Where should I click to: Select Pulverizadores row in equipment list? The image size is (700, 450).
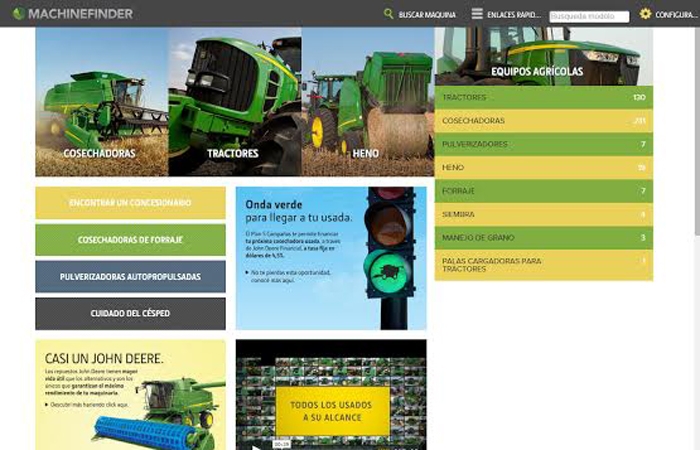tap(544, 144)
